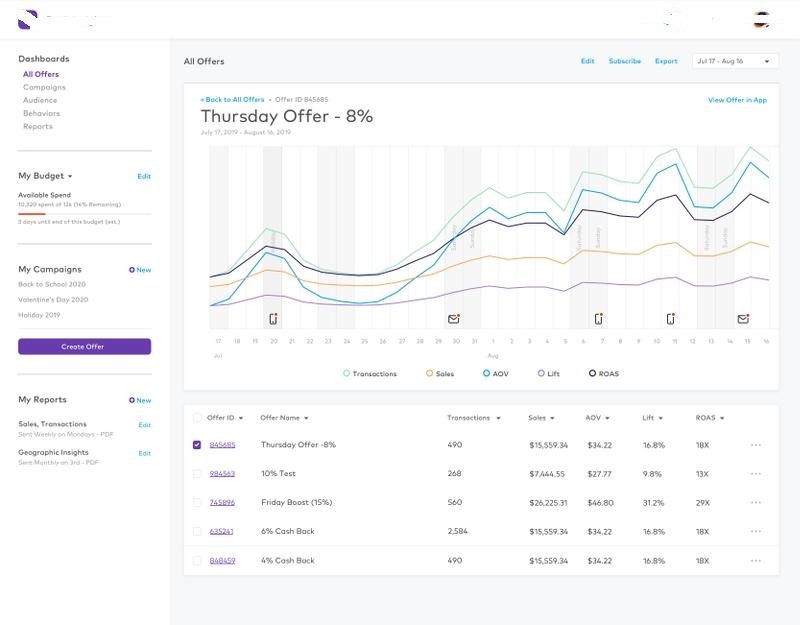The image size is (800, 625).
Task: Open the more options menu for Thursday Offer -8%
Action: [x=756, y=445]
